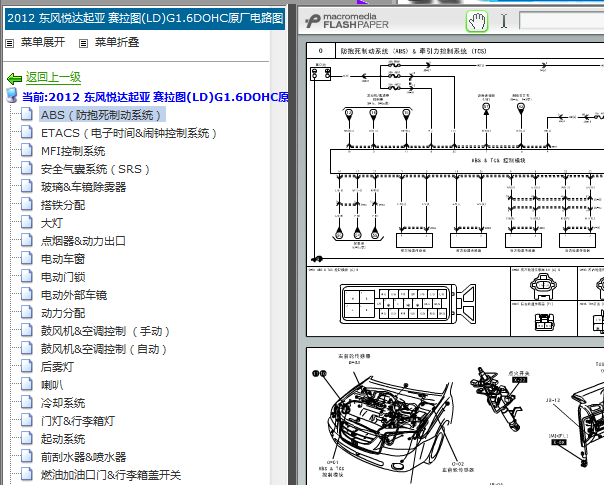Click the document icon next to 大灯
604x485 pixels.
(27, 222)
